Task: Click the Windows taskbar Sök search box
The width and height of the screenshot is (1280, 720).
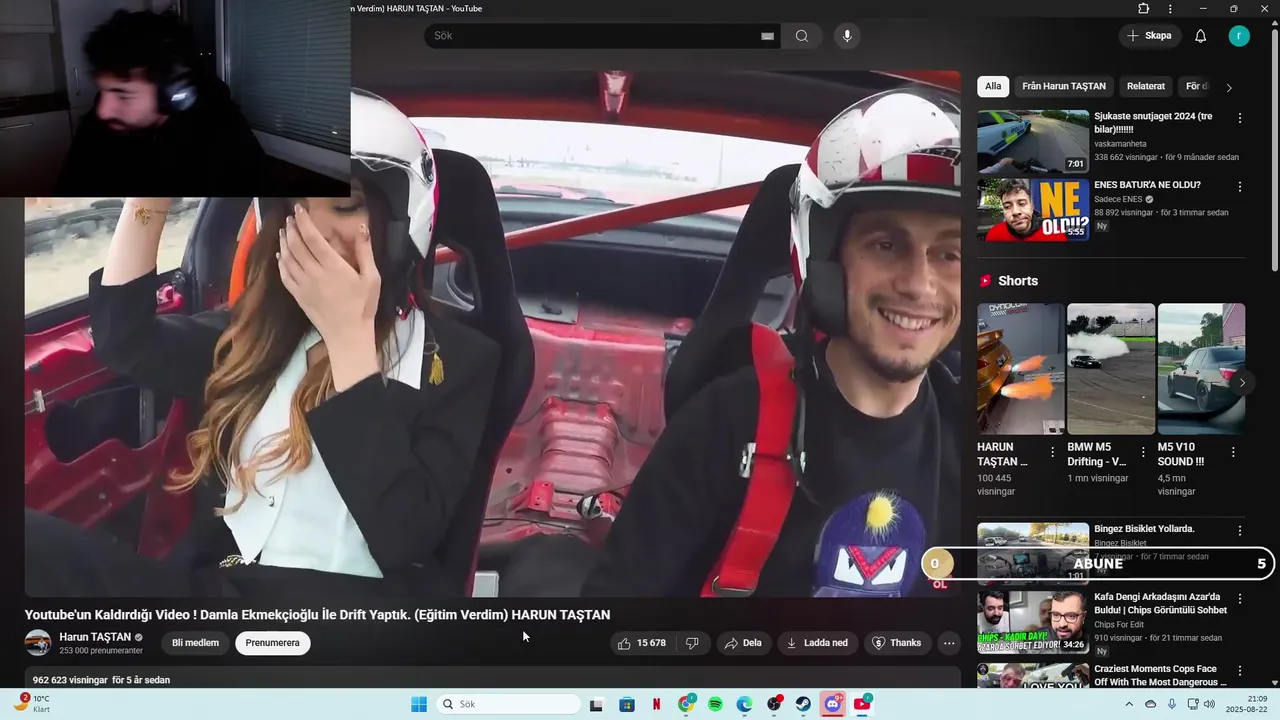Action: click(508, 704)
